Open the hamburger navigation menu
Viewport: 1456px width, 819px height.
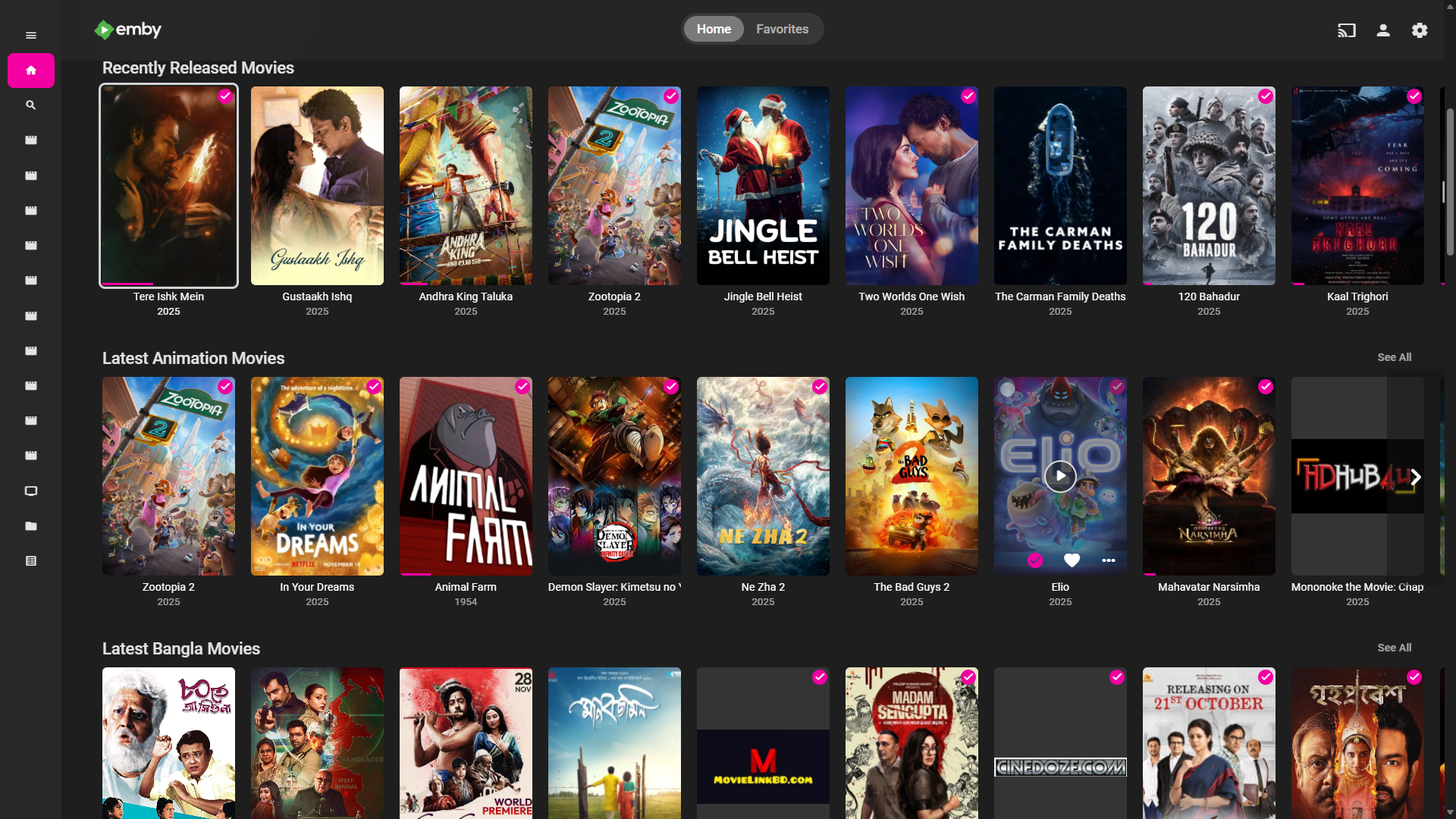coord(31,36)
